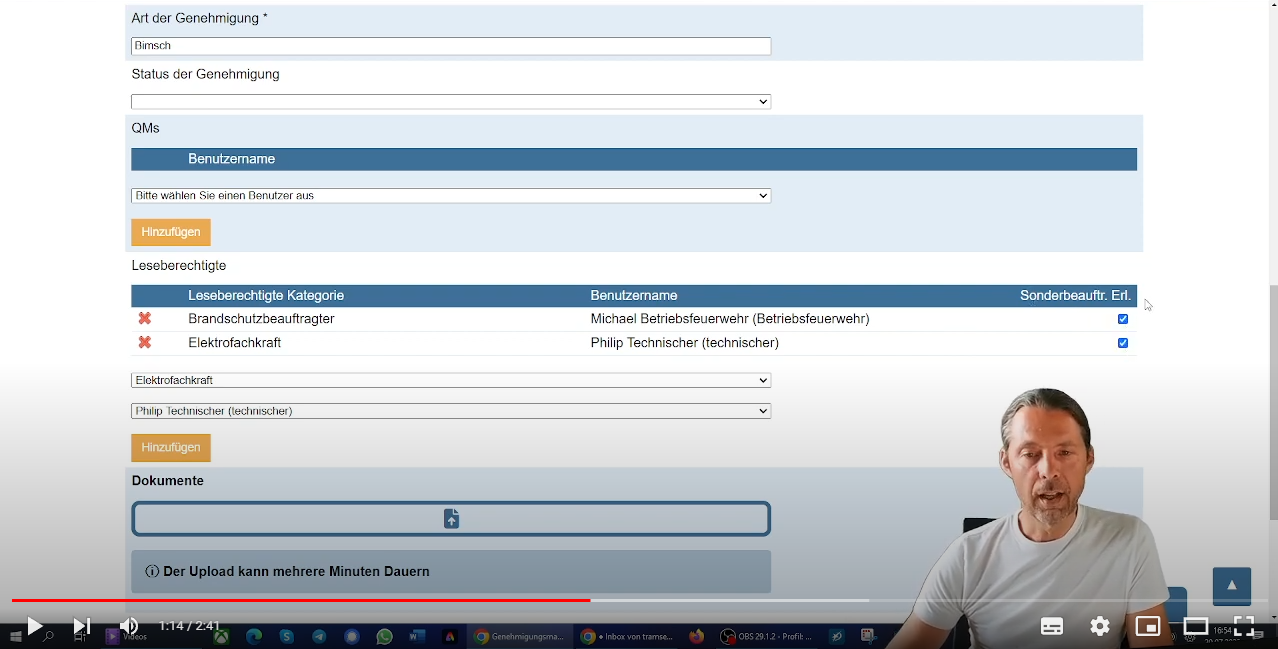The height and width of the screenshot is (649, 1278).
Task: Click the document upload icon
Action: tap(451, 519)
